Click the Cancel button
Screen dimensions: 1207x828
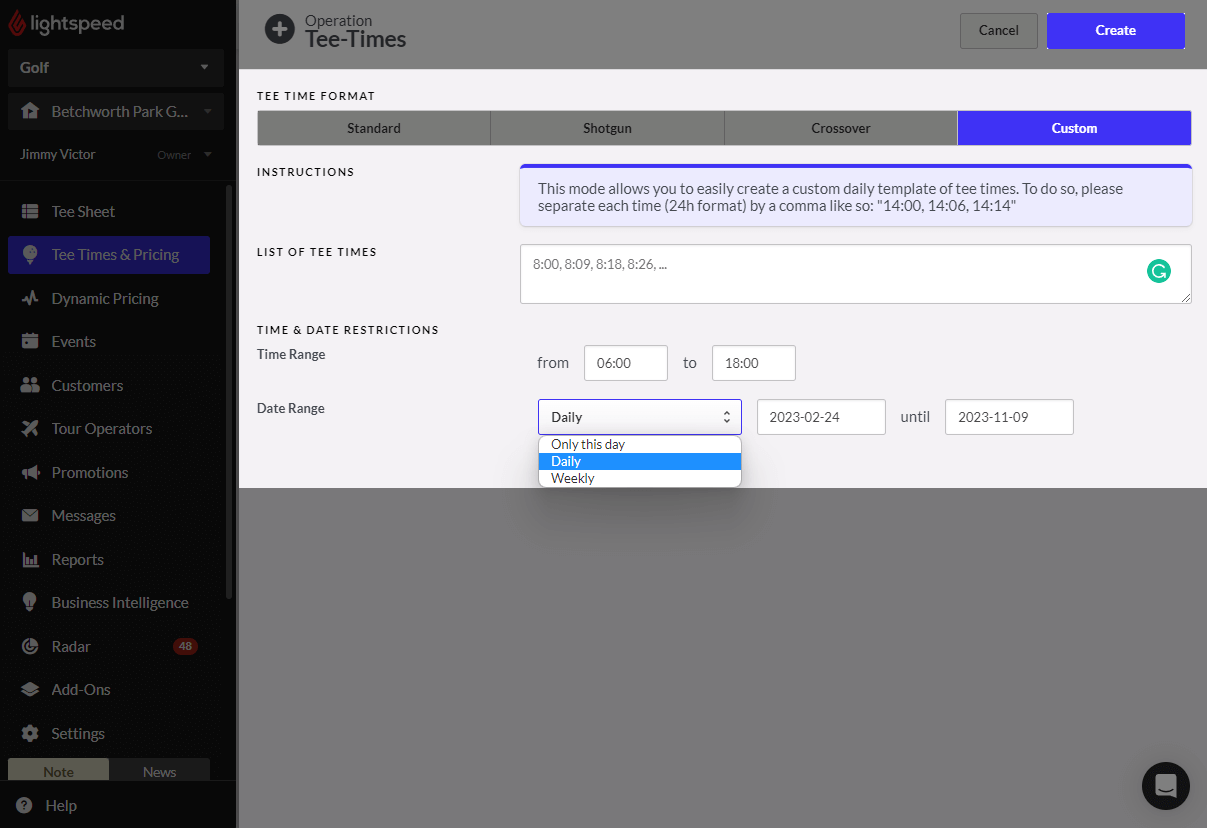click(x=999, y=30)
